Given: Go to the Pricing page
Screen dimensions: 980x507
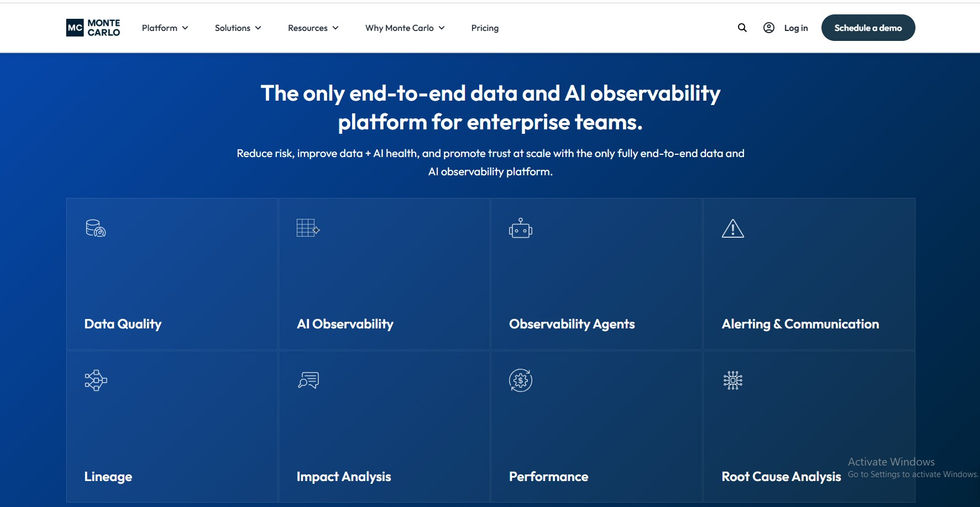Looking at the screenshot, I should (x=485, y=28).
